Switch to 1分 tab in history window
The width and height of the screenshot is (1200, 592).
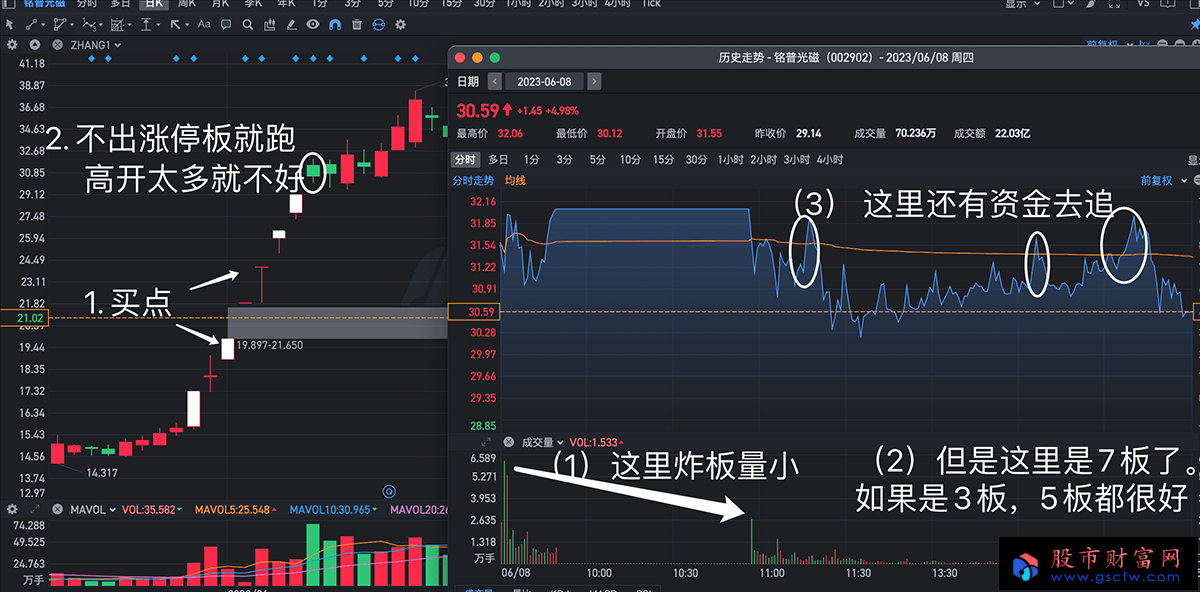(x=532, y=160)
